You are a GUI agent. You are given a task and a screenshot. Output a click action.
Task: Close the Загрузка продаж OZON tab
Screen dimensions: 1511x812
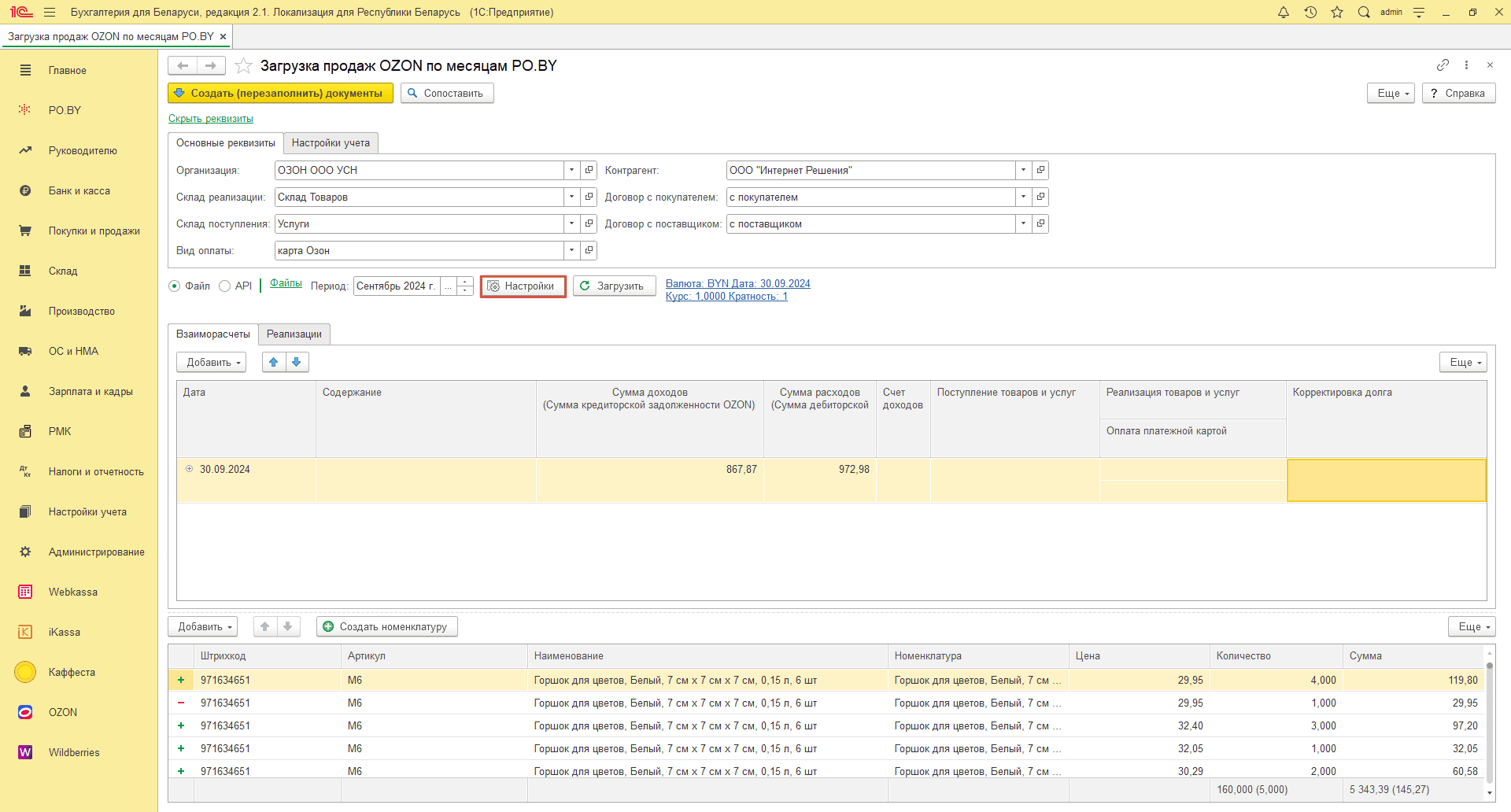coord(223,36)
